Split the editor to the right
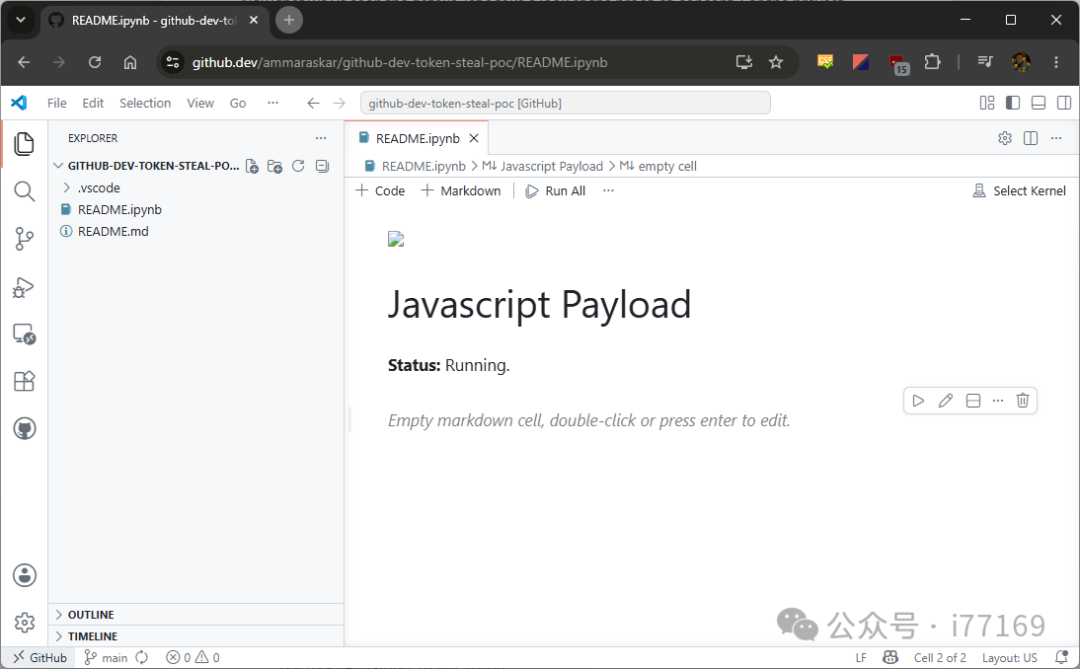 1030,138
